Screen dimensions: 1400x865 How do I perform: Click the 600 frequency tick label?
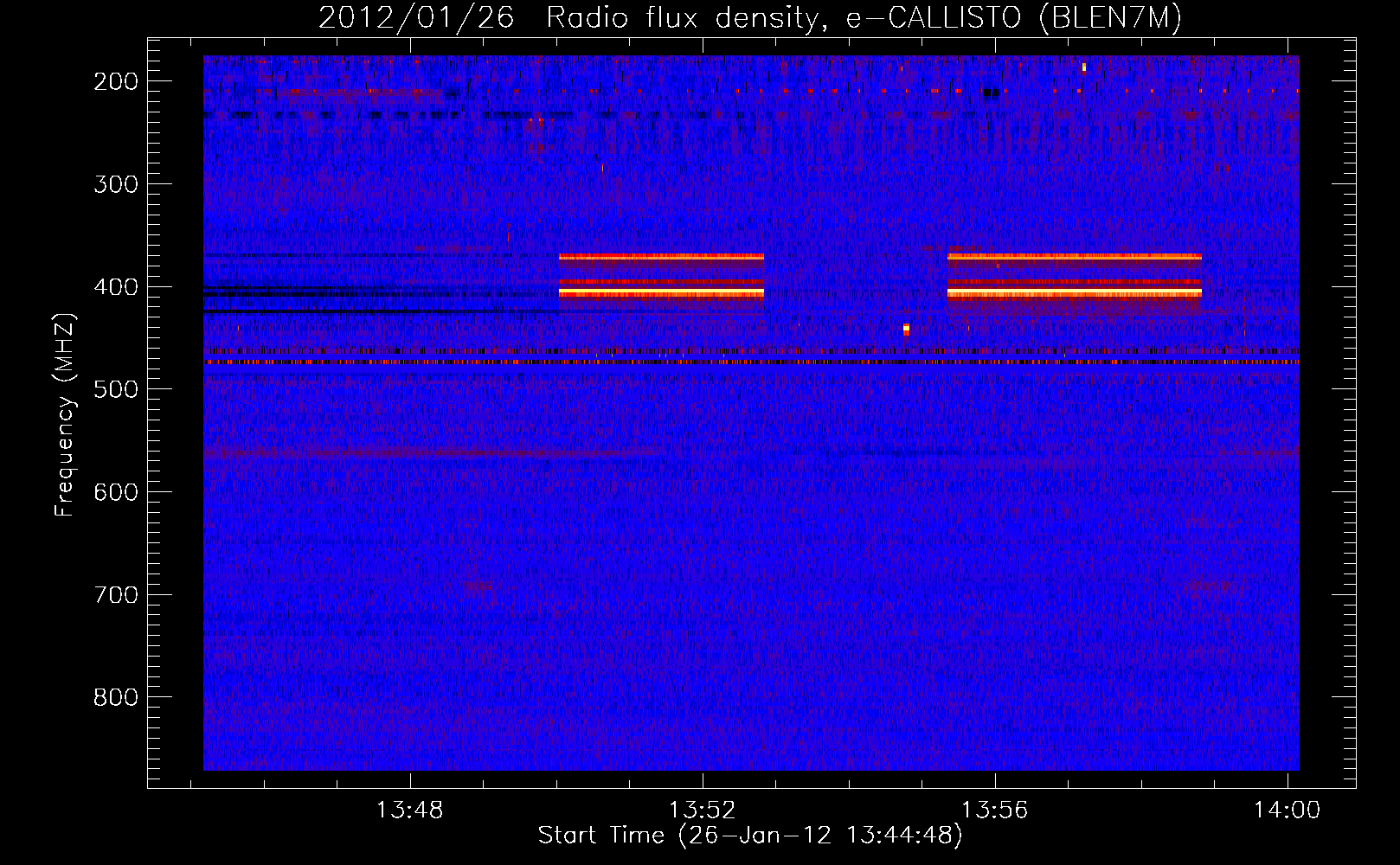[116, 492]
